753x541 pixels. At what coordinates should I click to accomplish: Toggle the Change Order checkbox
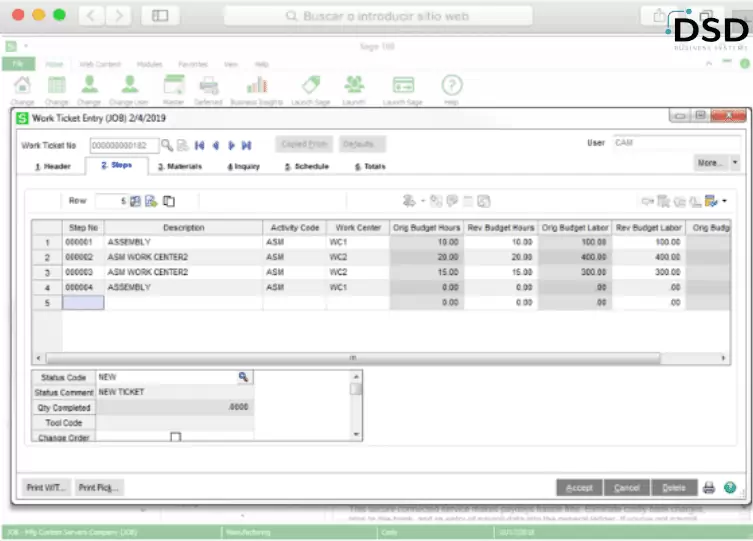click(176, 437)
